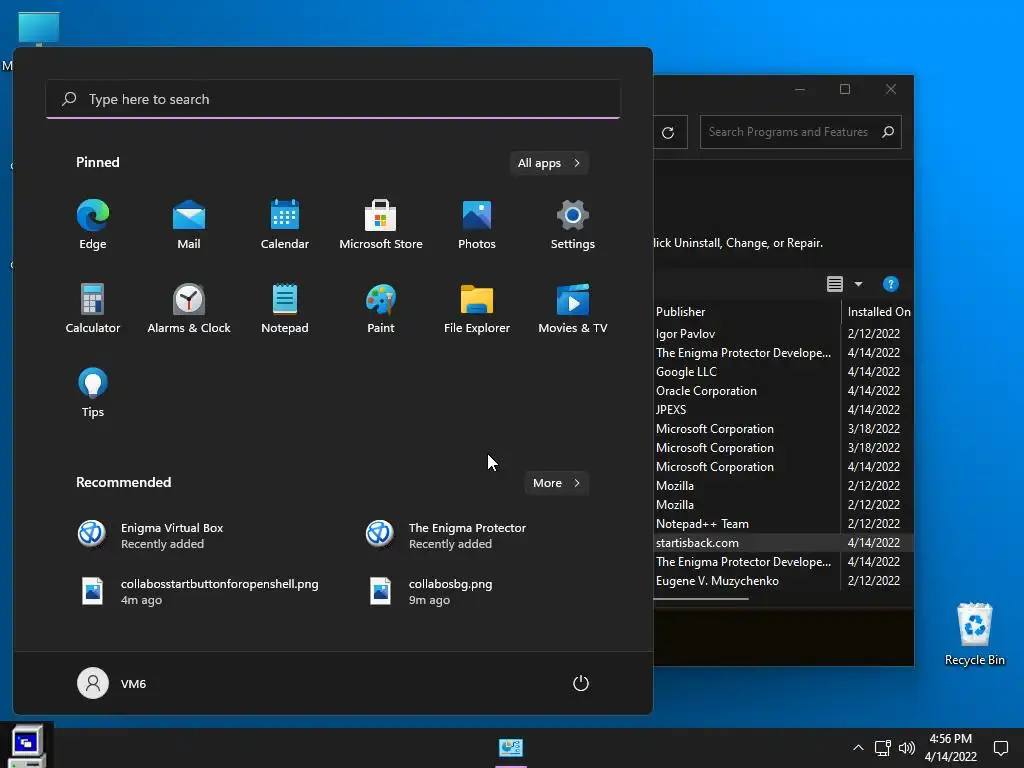This screenshot has height=768, width=1024.
Task: Select the Eugene V. Muzychenko row
Action: pyautogui.click(x=783, y=581)
